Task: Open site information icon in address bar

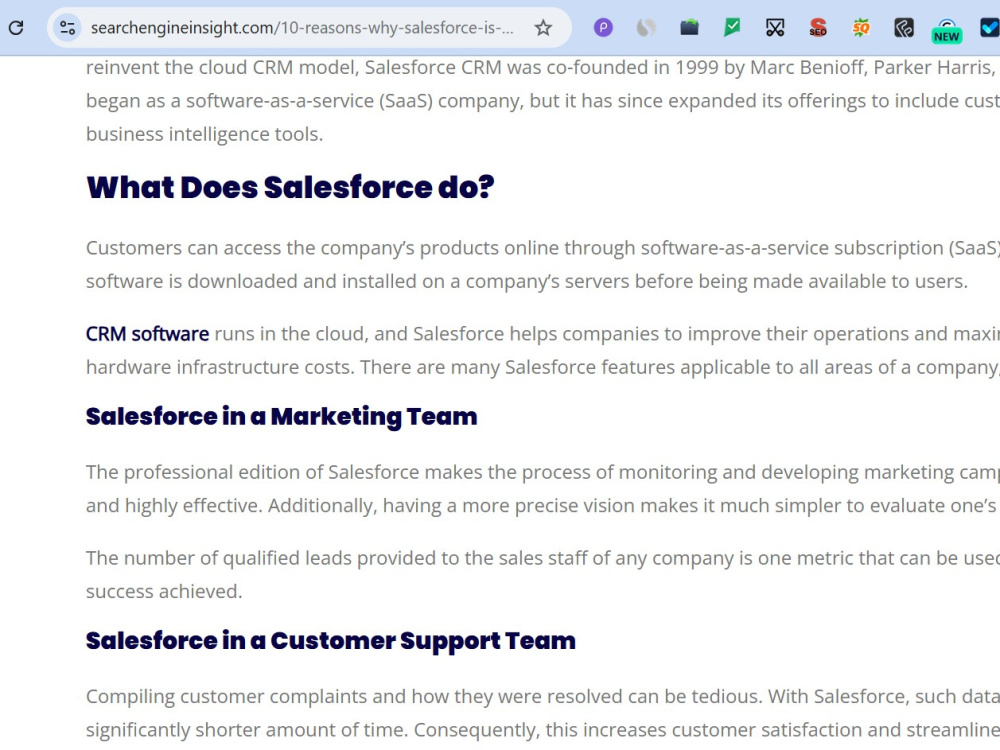Action: click(x=67, y=27)
